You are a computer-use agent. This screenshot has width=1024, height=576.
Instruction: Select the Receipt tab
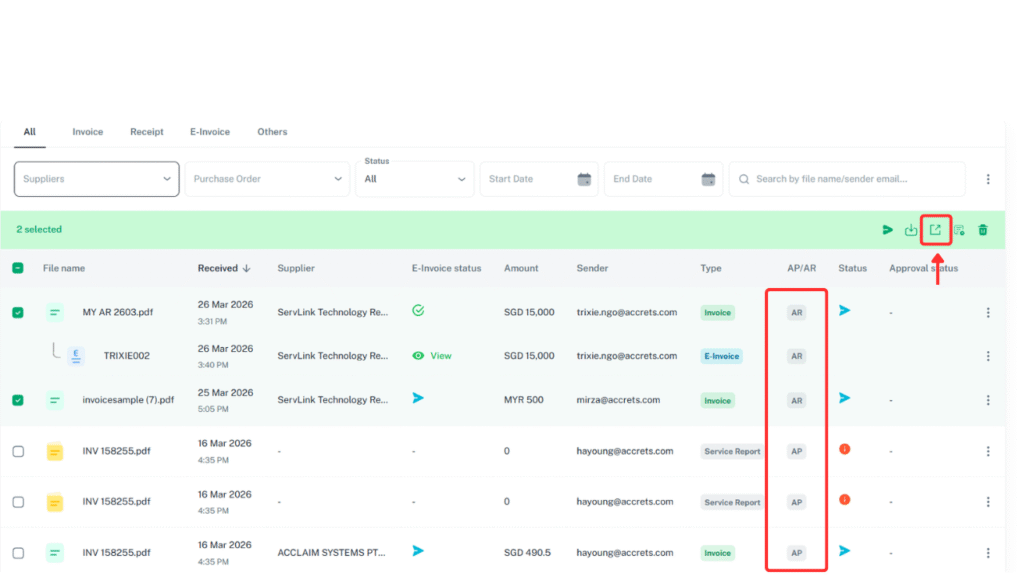tap(146, 131)
